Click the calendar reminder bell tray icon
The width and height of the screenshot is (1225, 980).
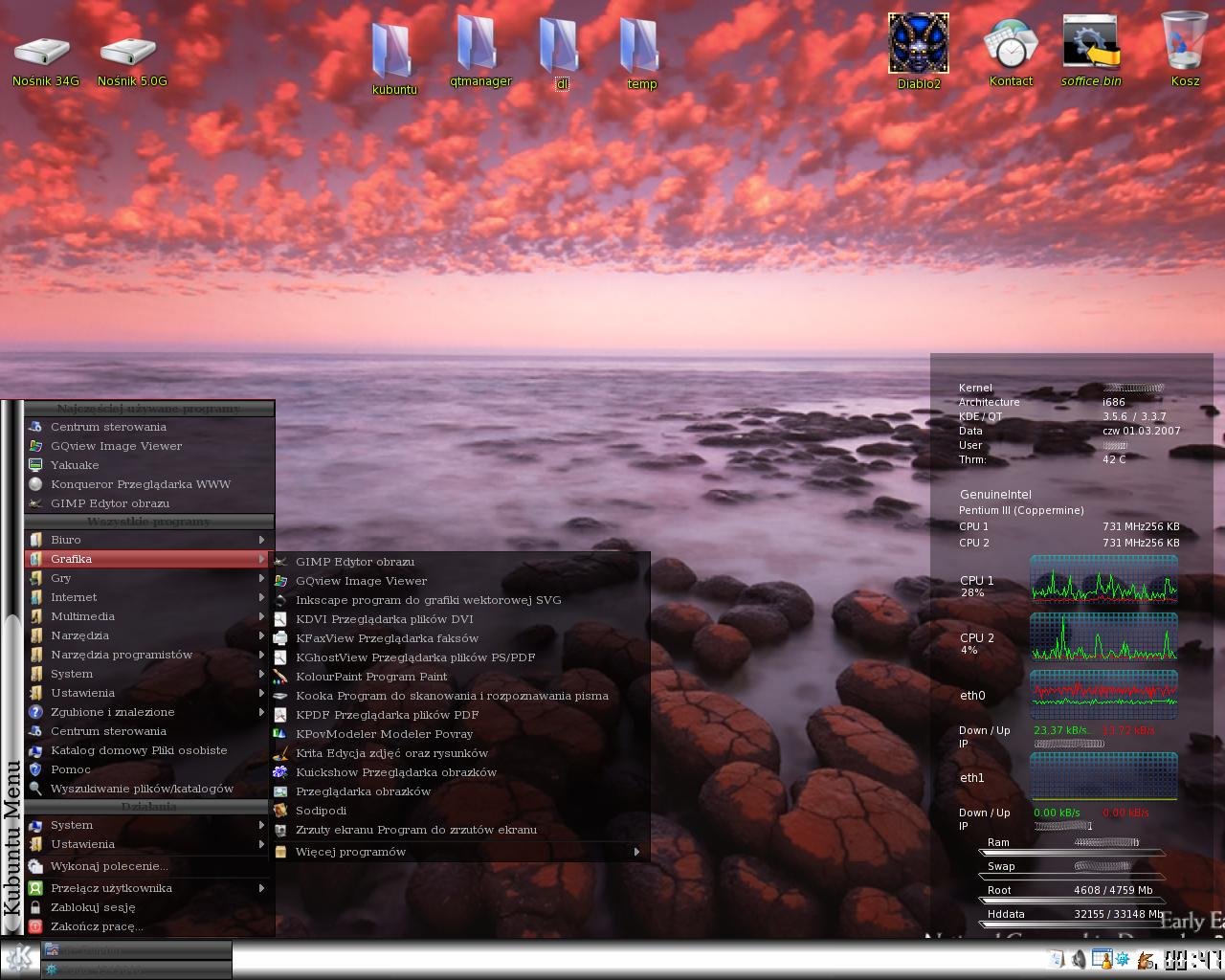(1102, 959)
